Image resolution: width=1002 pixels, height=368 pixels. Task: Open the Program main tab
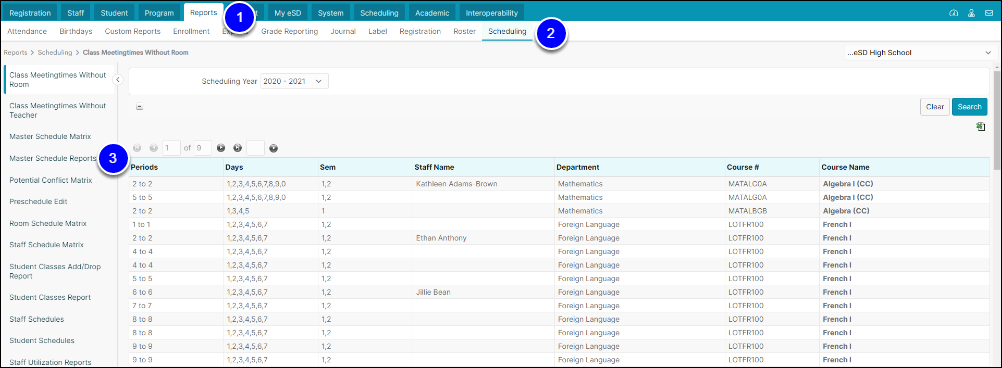click(160, 13)
